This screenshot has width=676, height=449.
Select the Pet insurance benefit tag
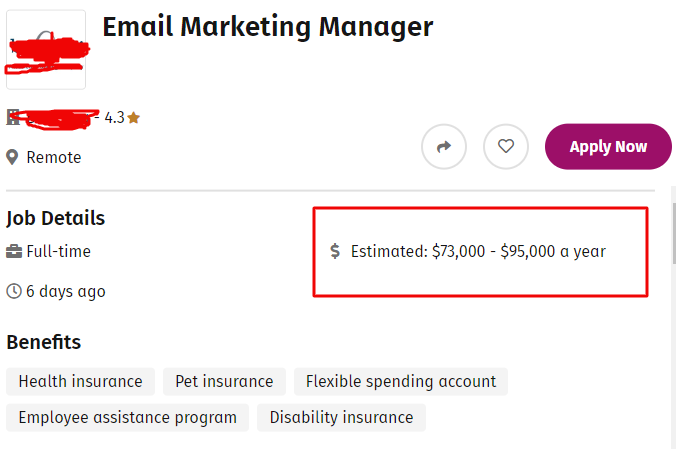click(224, 381)
